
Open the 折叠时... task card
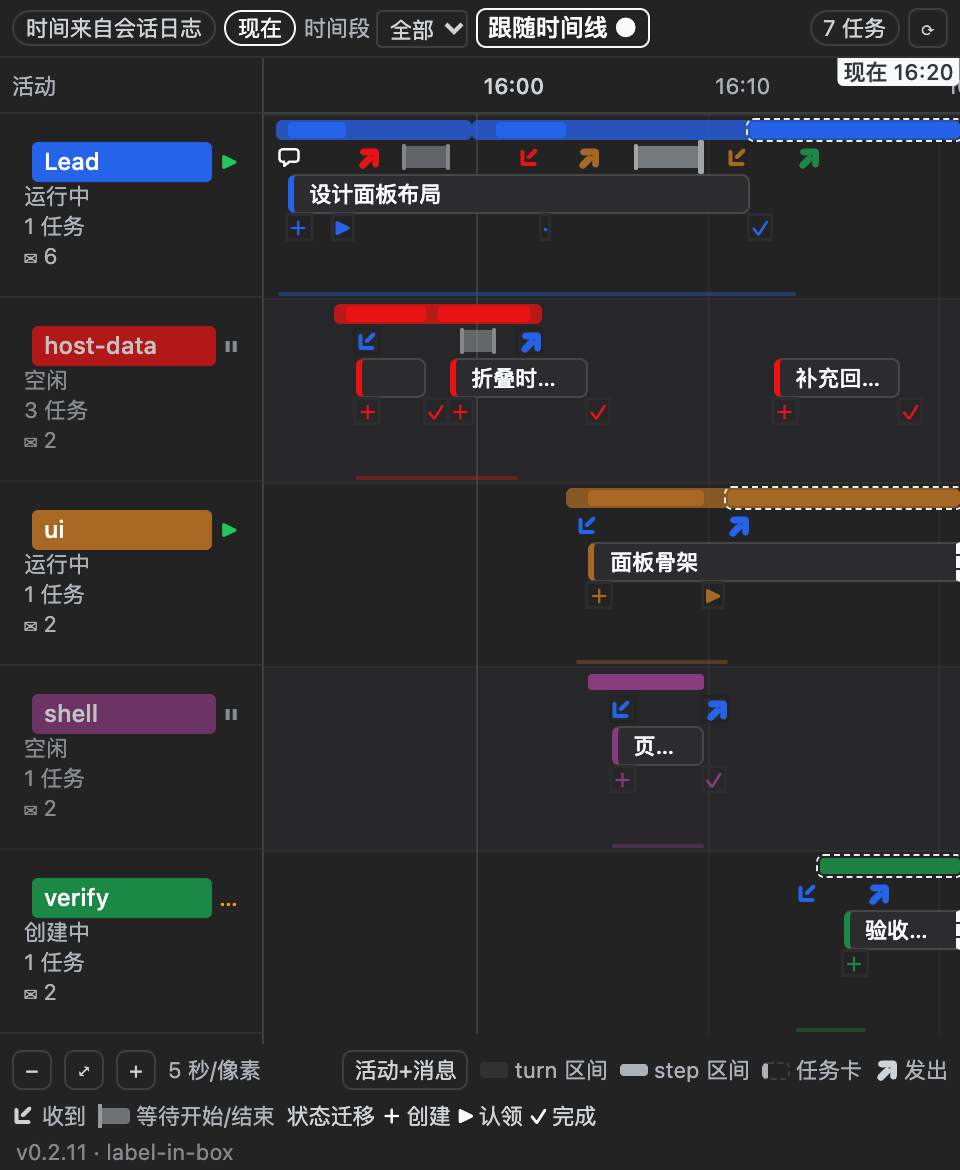[518, 378]
